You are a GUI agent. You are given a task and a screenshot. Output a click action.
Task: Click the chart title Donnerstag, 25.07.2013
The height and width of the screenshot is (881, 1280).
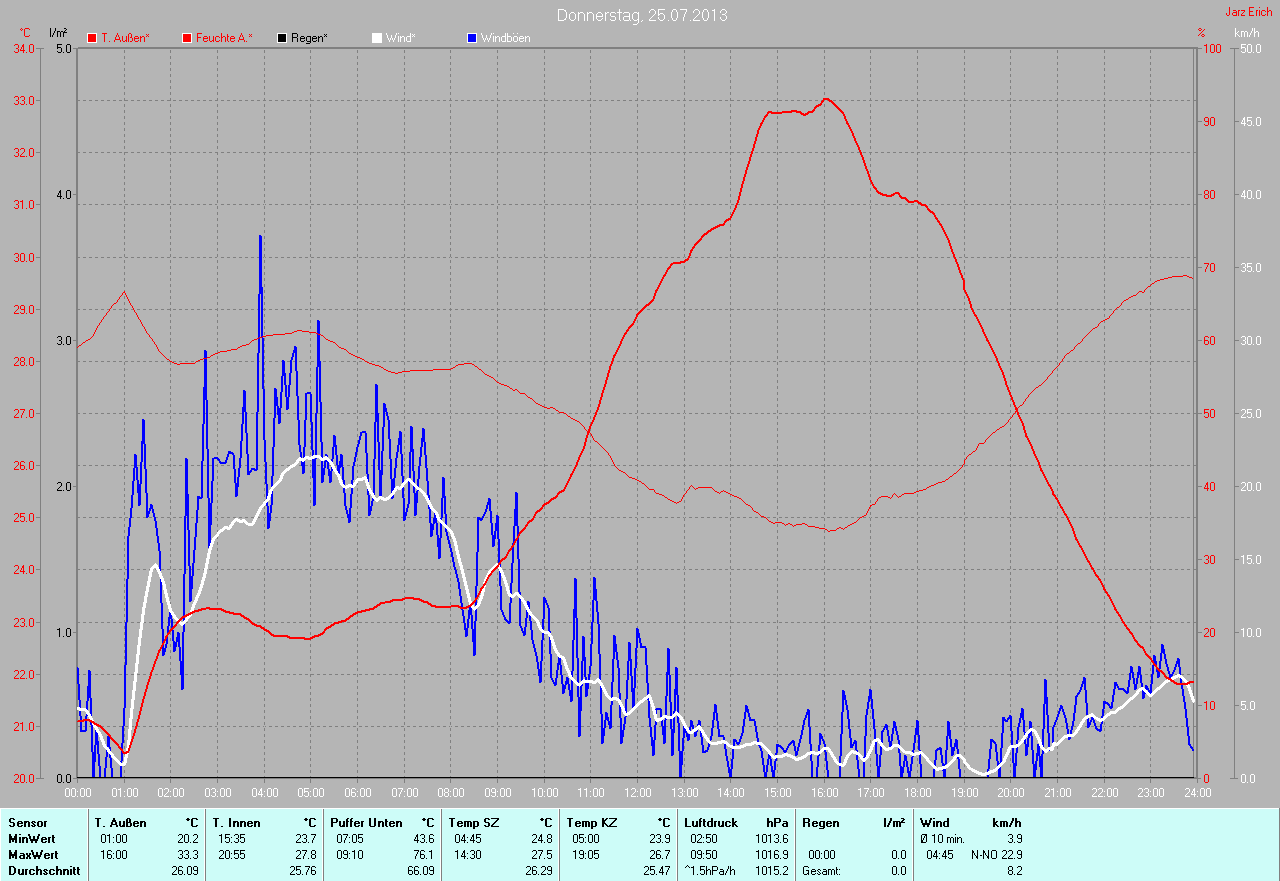pyautogui.click(x=642, y=15)
